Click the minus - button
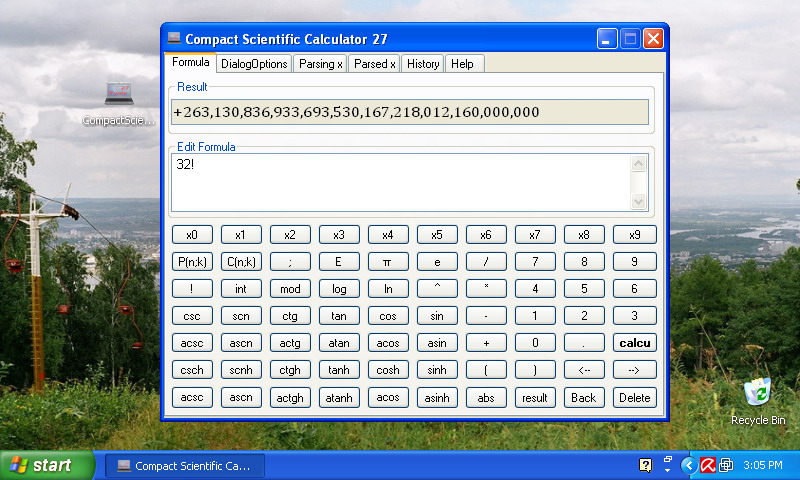The width and height of the screenshot is (800, 480). point(486,316)
